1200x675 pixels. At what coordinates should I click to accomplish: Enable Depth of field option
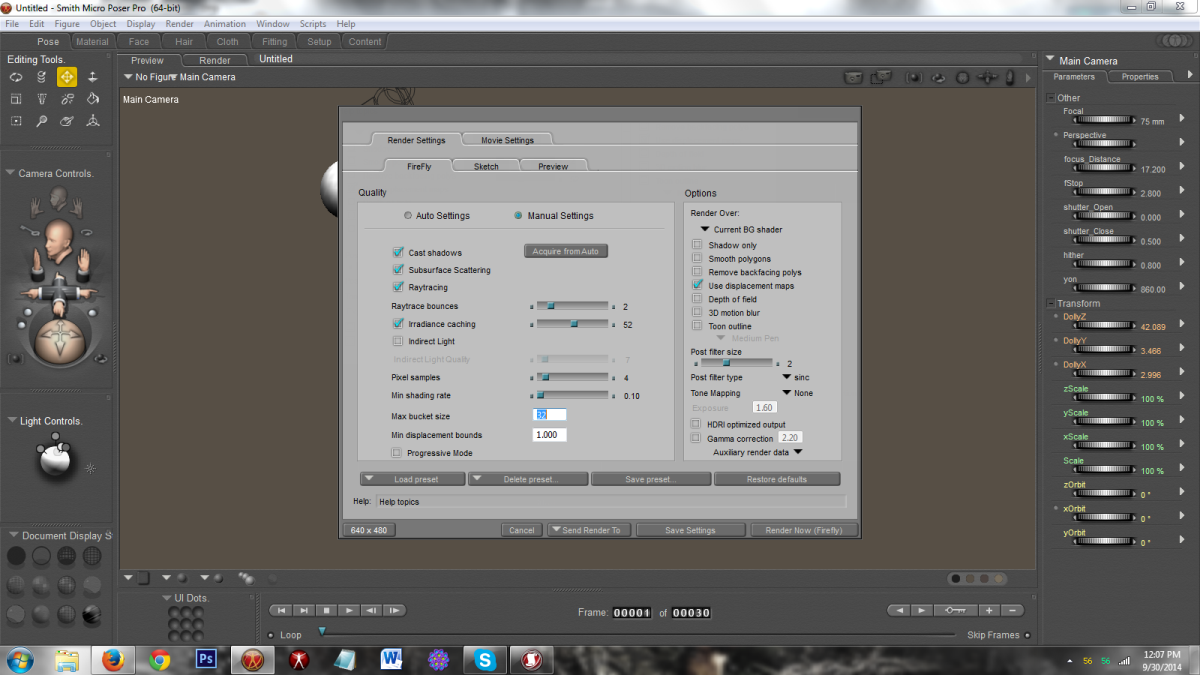698,299
